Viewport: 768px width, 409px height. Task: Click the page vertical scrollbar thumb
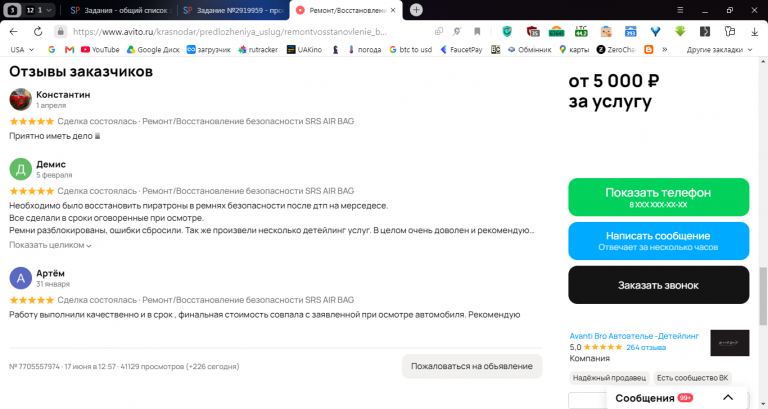[763, 296]
